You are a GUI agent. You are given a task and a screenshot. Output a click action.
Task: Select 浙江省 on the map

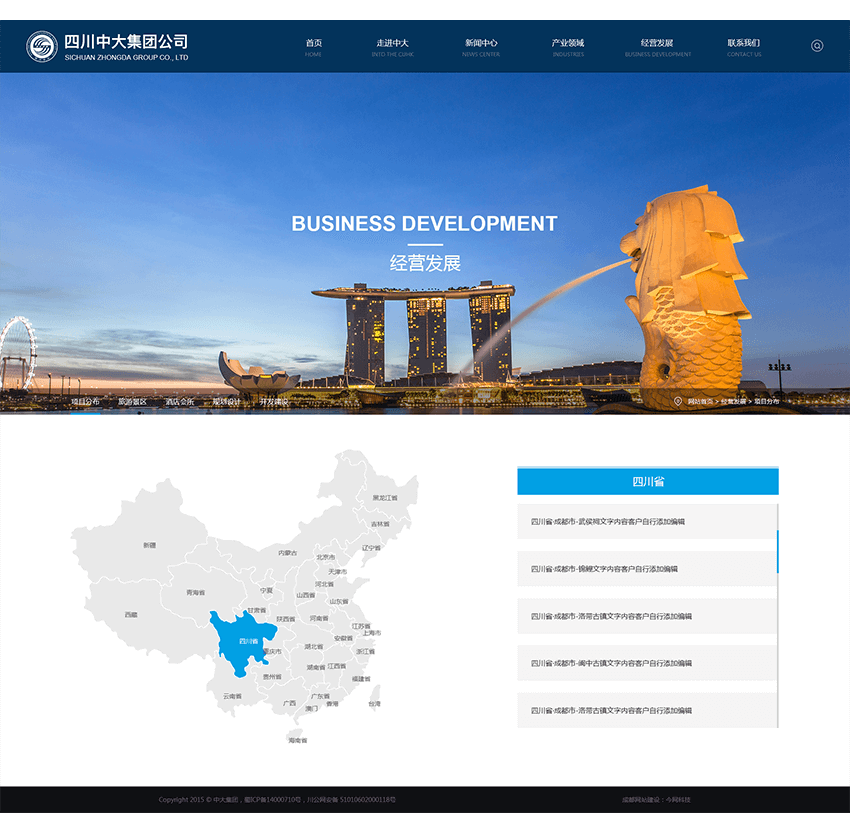coord(365,651)
